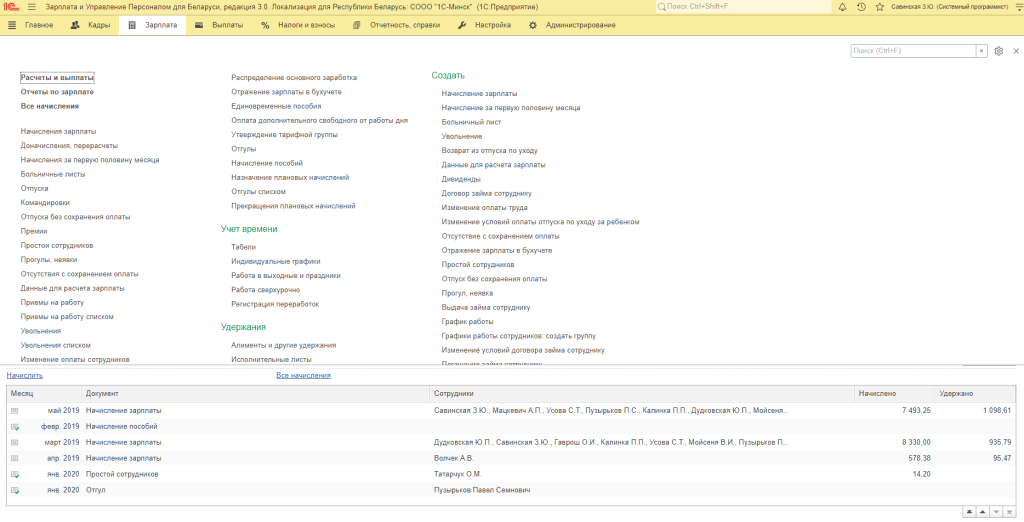Open menu settings gear icon
Screen dimensions: 1024x522
coord(998,51)
